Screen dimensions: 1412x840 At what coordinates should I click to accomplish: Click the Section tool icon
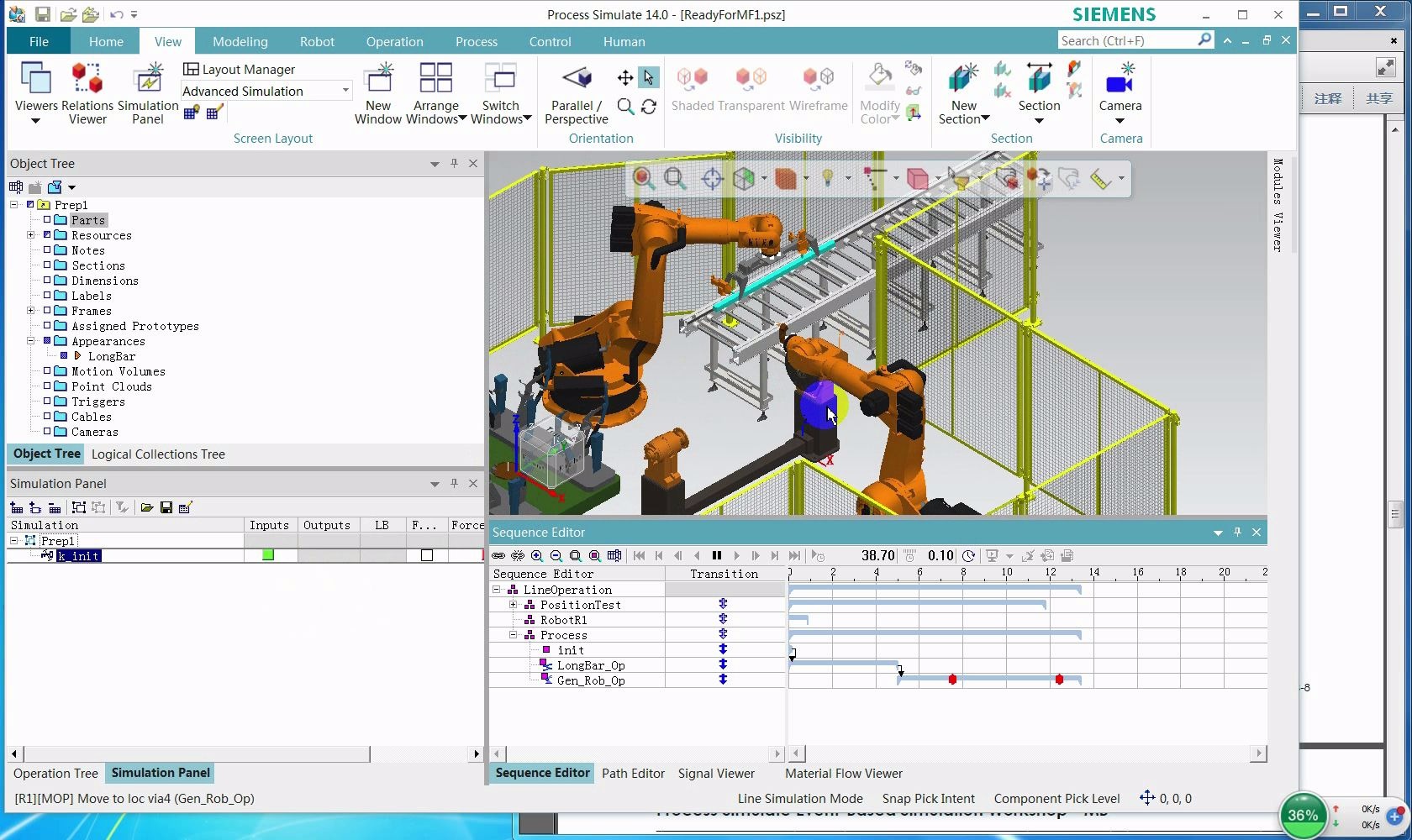point(1040,79)
